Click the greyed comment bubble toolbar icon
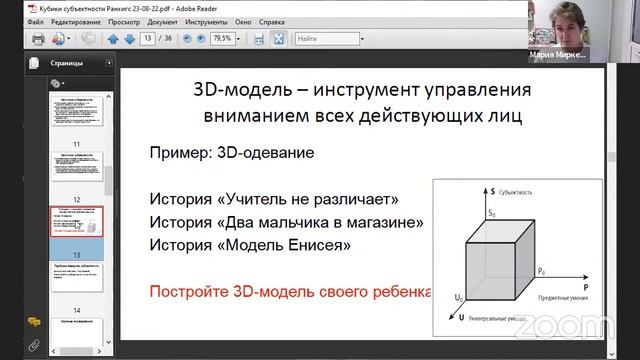640x360 pixels. pyautogui.click(x=88, y=39)
